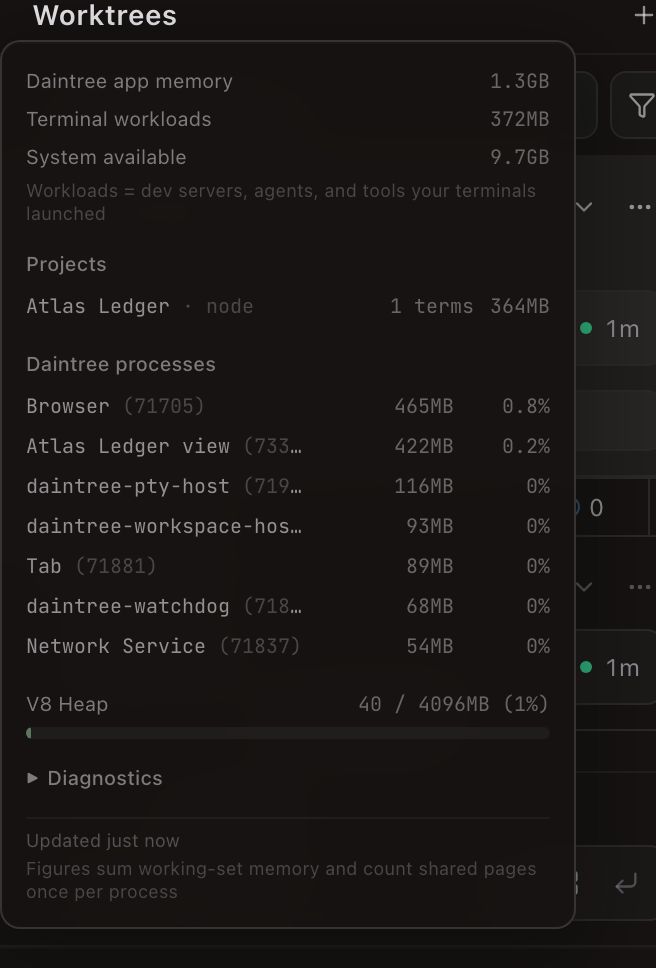Click the 40 / 4096MB (1%) heap reading
The width and height of the screenshot is (656, 968).
[453, 704]
